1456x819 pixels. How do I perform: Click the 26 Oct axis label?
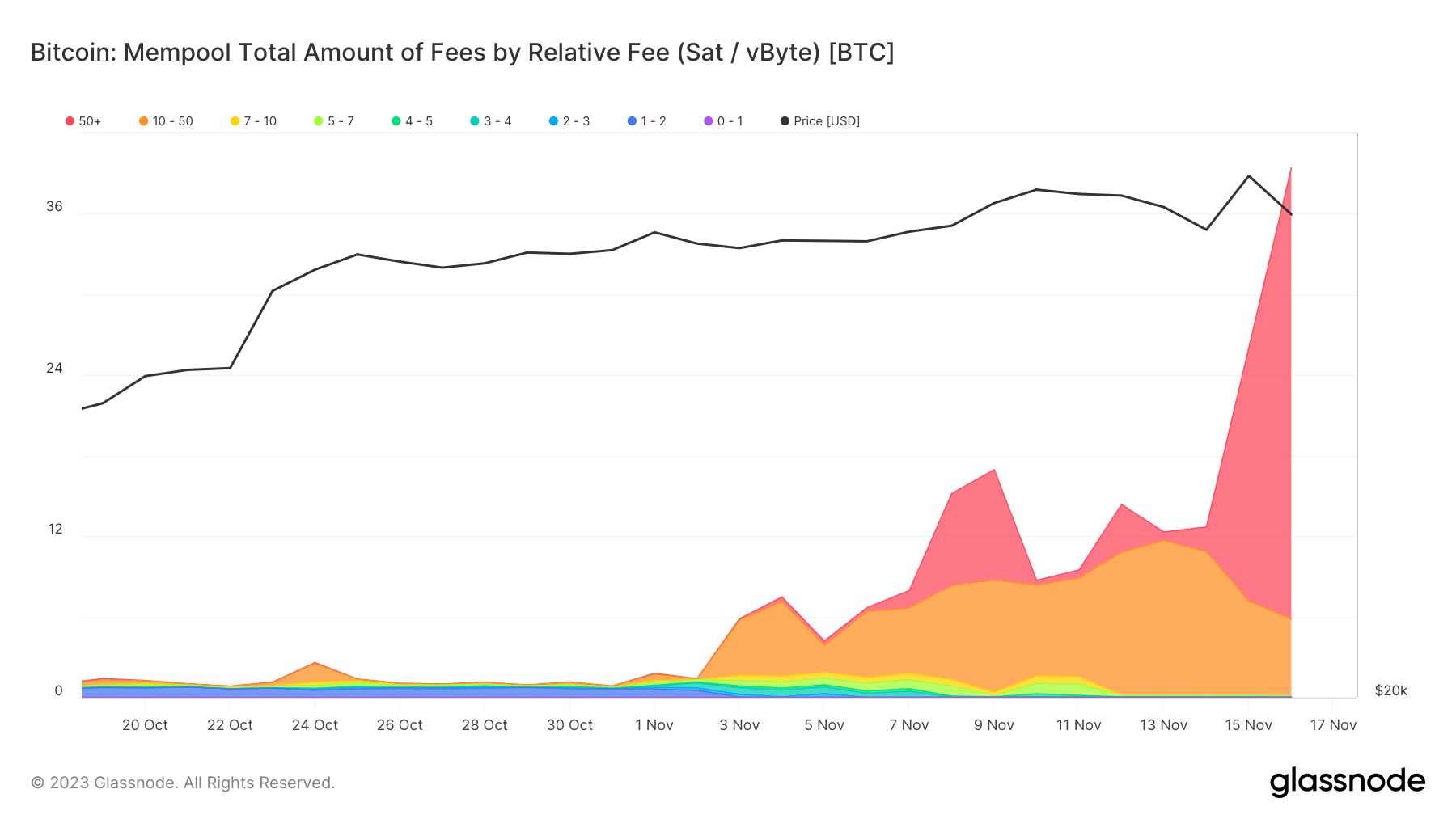[400, 725]
